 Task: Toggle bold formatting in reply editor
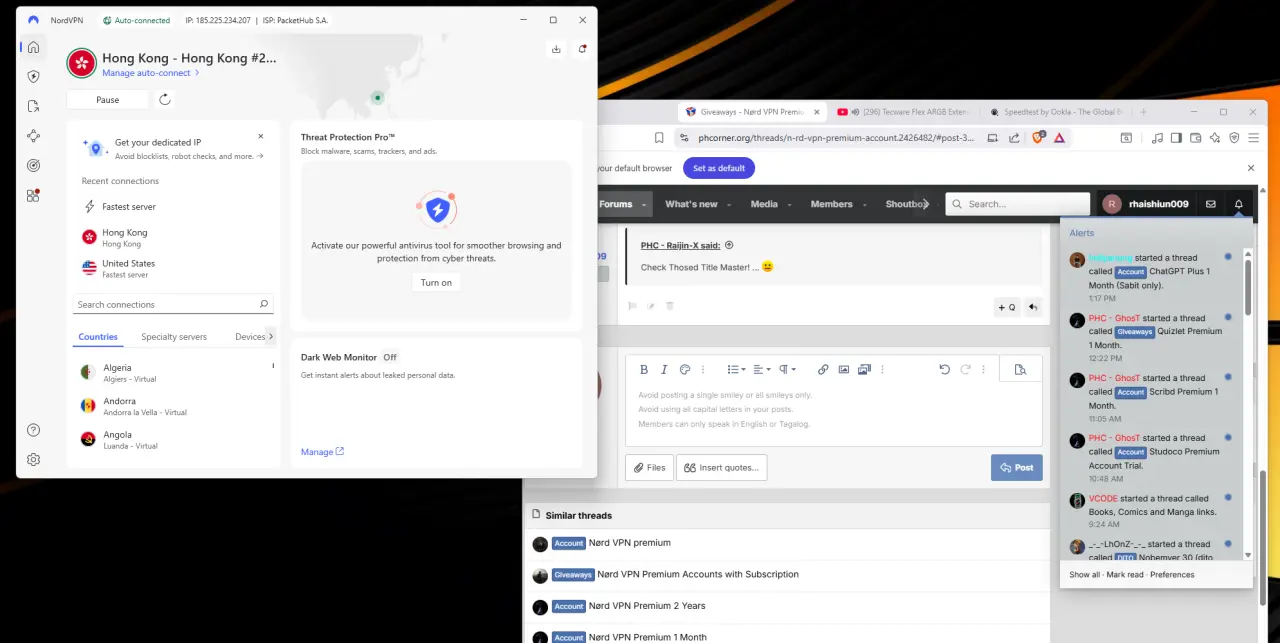coord(644,369)
